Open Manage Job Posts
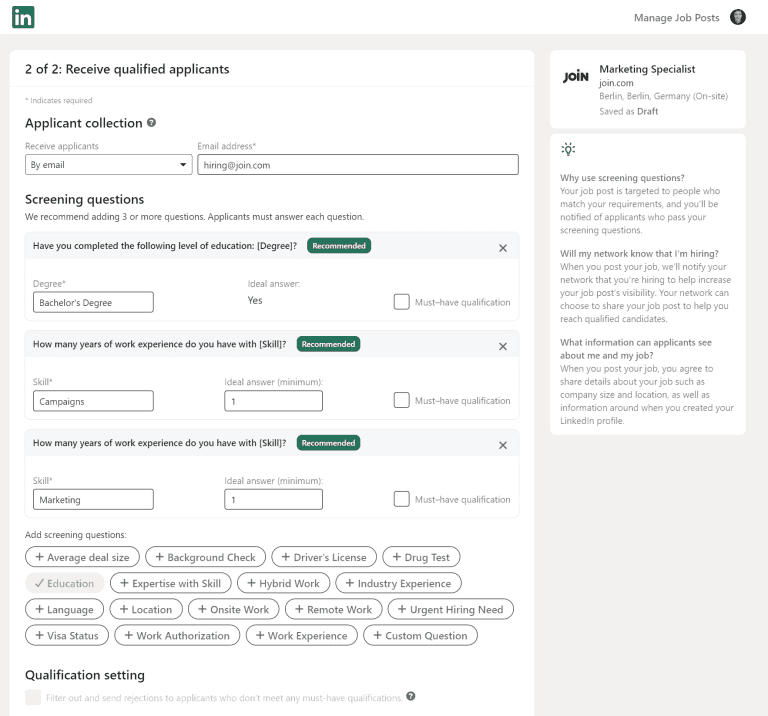This screenshot has width=768, height=716. click(x=676, y=18)
